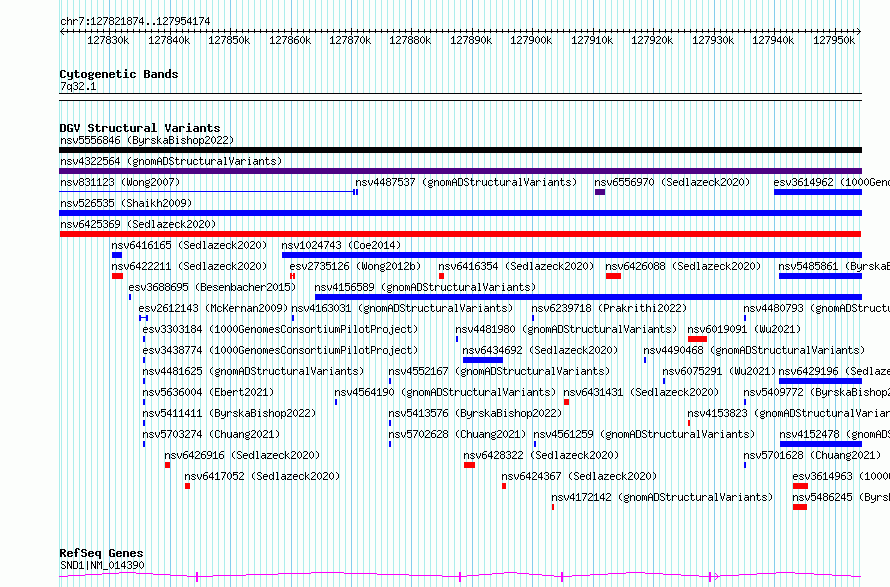Open nsv4163031 (gnomADStructuralVariants) label
The width and height of the screenshot is (890, 587).
[x=402, y=308]
